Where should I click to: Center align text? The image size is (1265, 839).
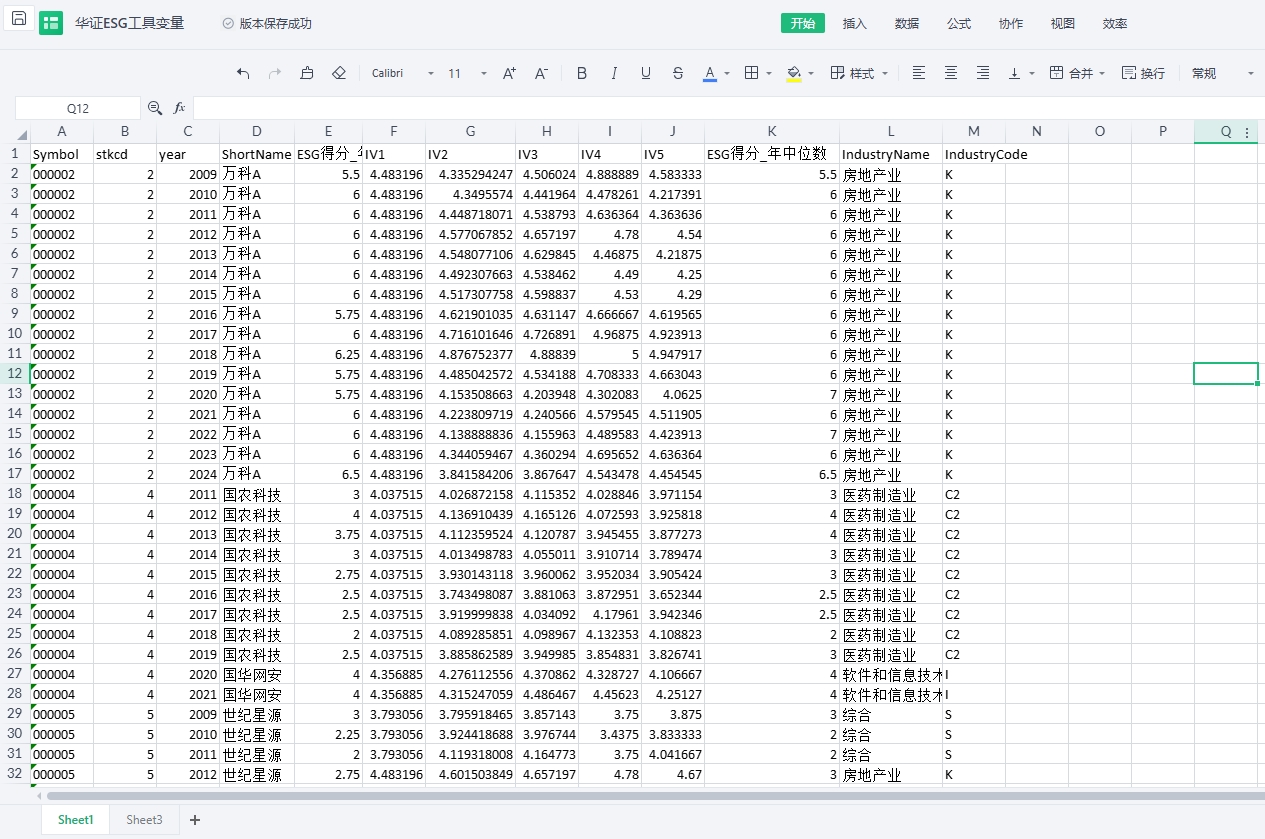[x=951, y=73]
